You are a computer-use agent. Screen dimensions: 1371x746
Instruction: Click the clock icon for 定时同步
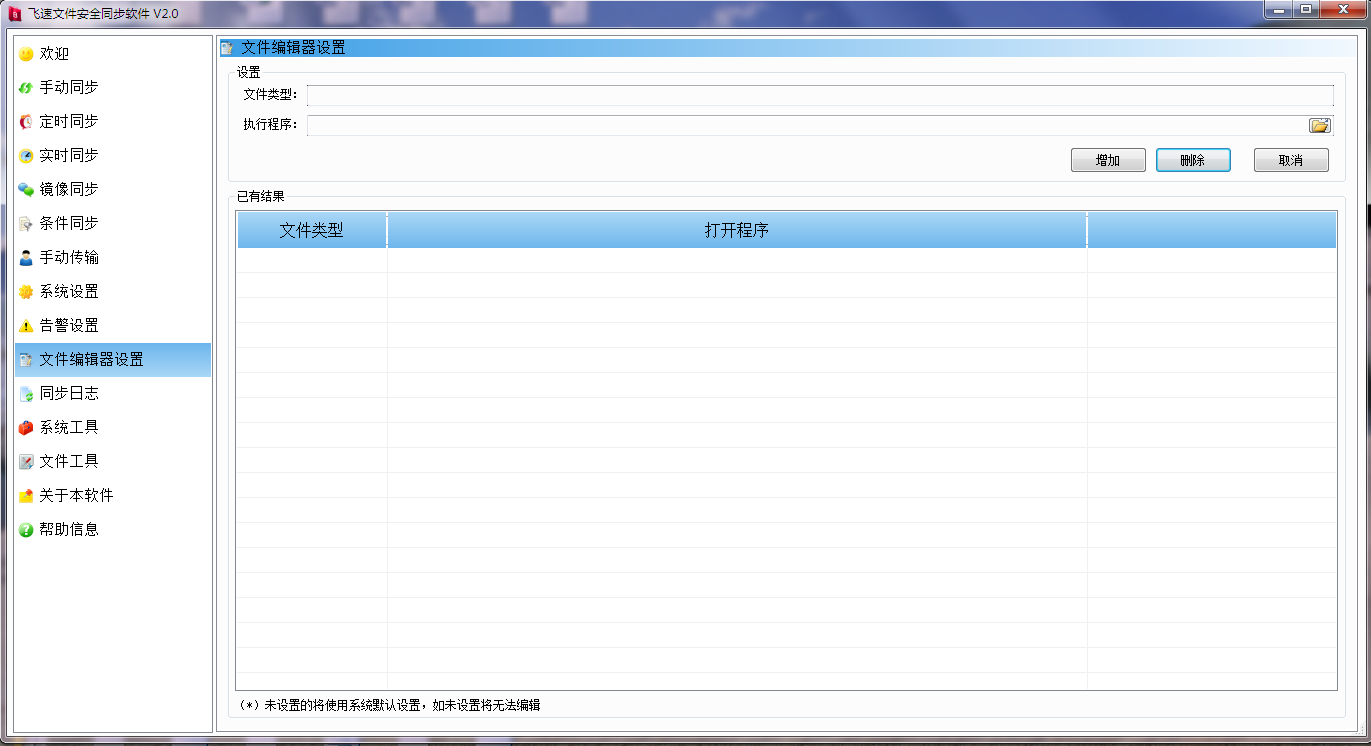(26, 122)
